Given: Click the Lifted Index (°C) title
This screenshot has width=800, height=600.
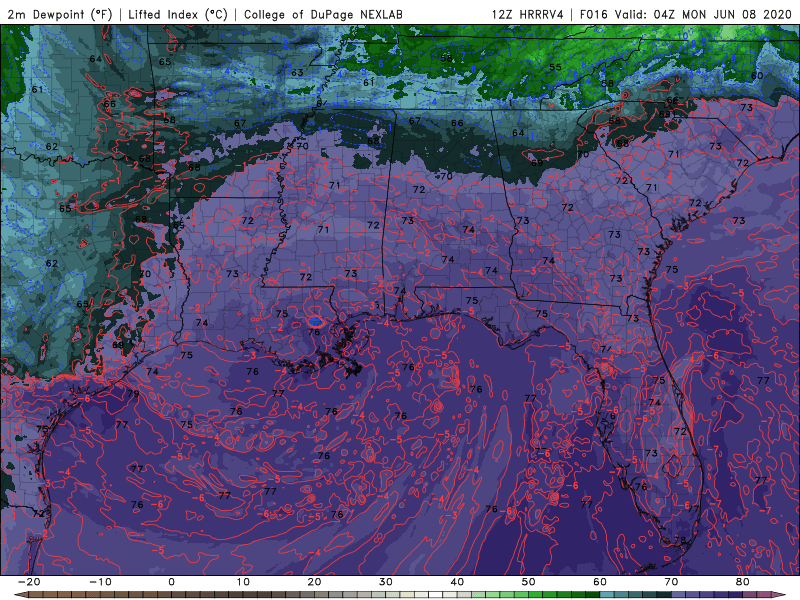Looking at the screenshot, I should (178, 14).
